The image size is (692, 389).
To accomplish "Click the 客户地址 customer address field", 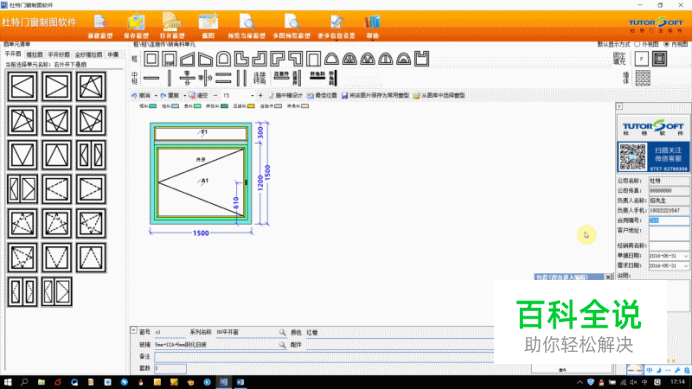I will [x=669, y=234].
